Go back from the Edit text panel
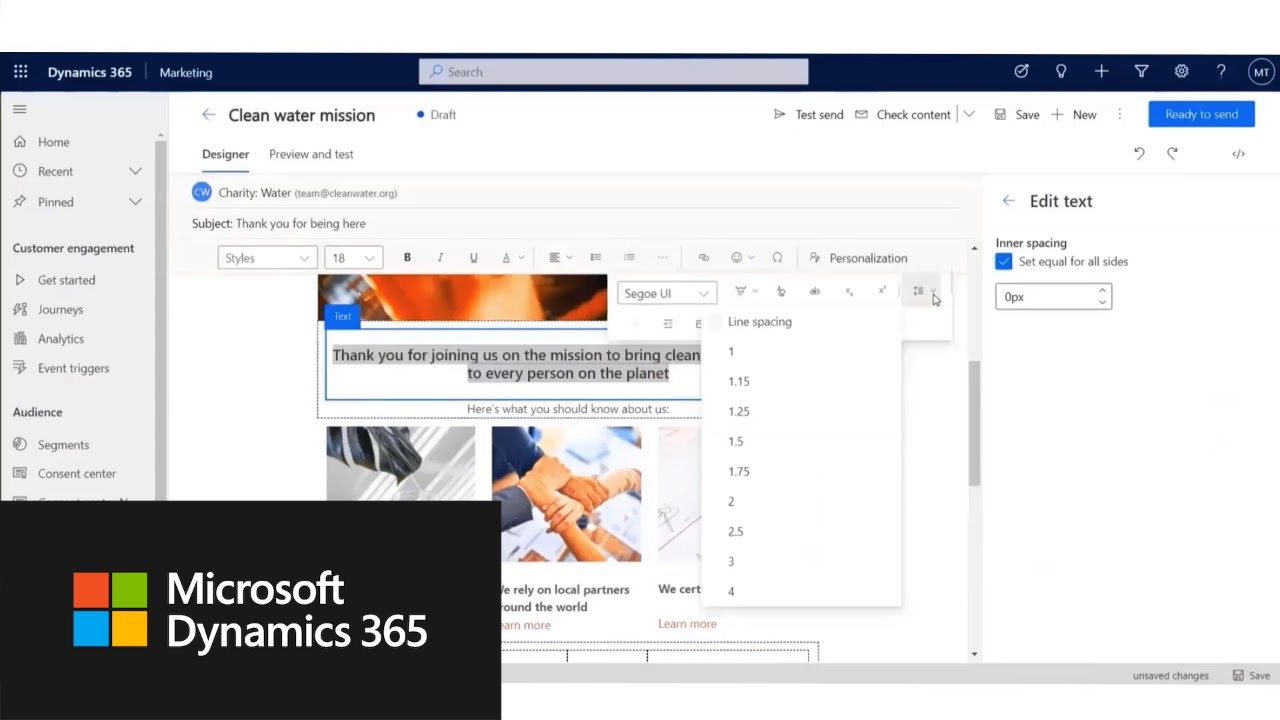Screen dimensions: 1280x720 (x=1009, y=201)
